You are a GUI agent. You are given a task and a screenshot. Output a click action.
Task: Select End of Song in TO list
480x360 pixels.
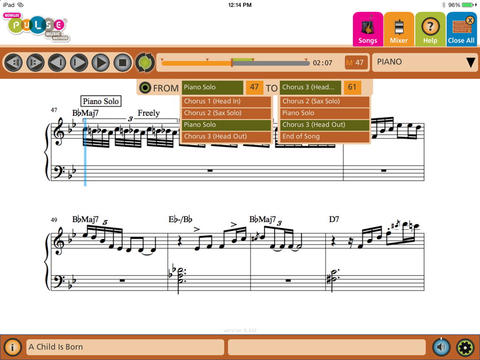325,136
